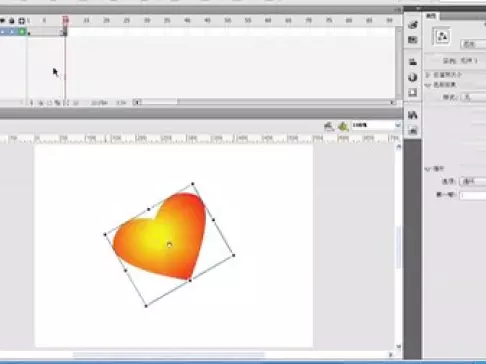The height and width of the screenshot is (364, 486).
Task: Open the Transform panel icon
Action: (413, 93)
